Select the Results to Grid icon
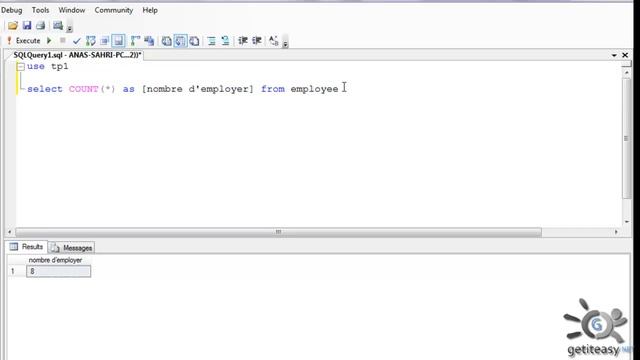 coord(180,41)
